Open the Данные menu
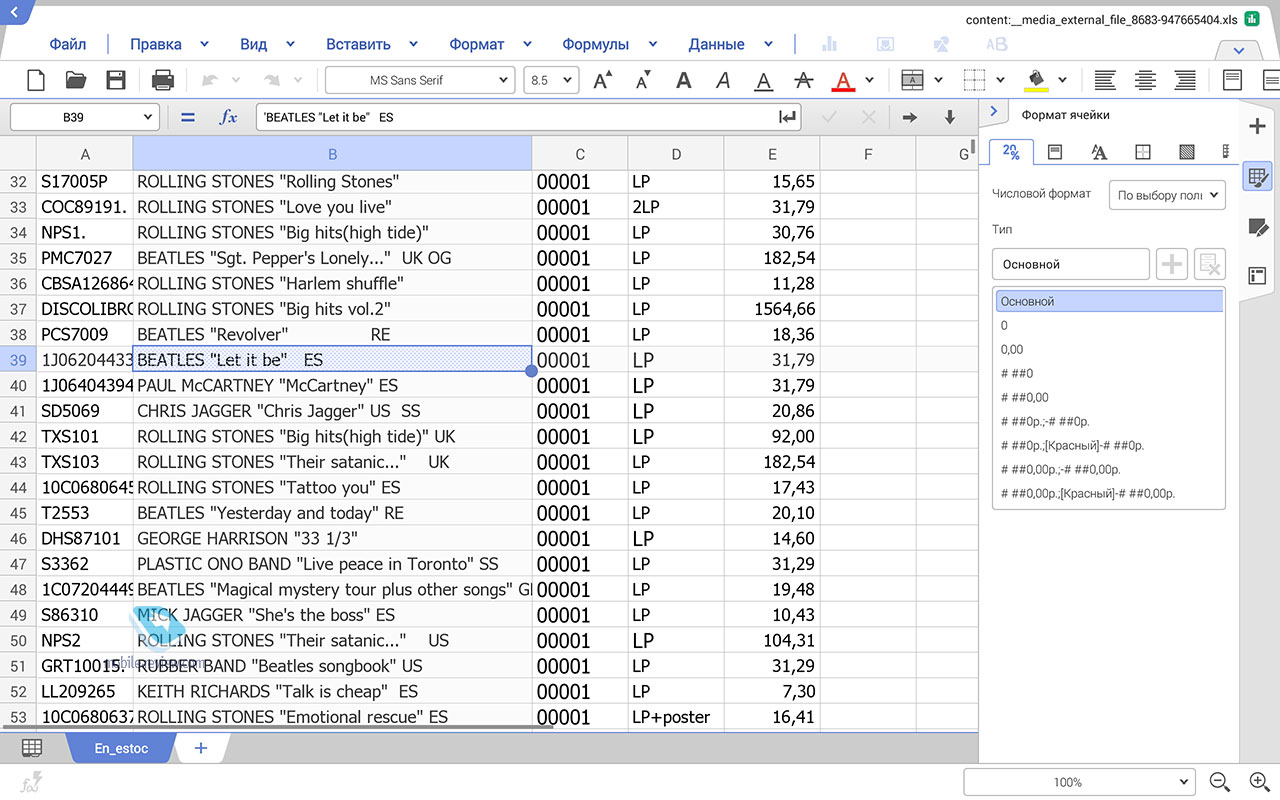 click(716, 44)
